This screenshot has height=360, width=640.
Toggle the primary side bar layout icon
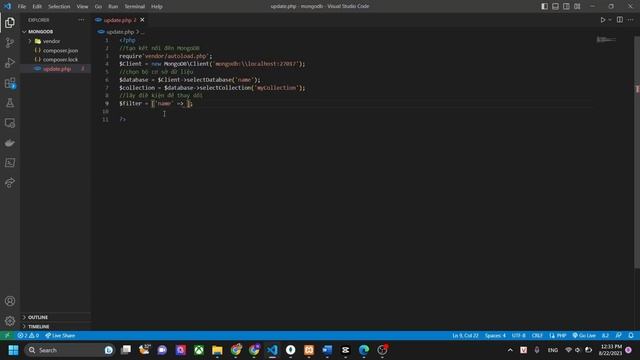click(544, 6)
